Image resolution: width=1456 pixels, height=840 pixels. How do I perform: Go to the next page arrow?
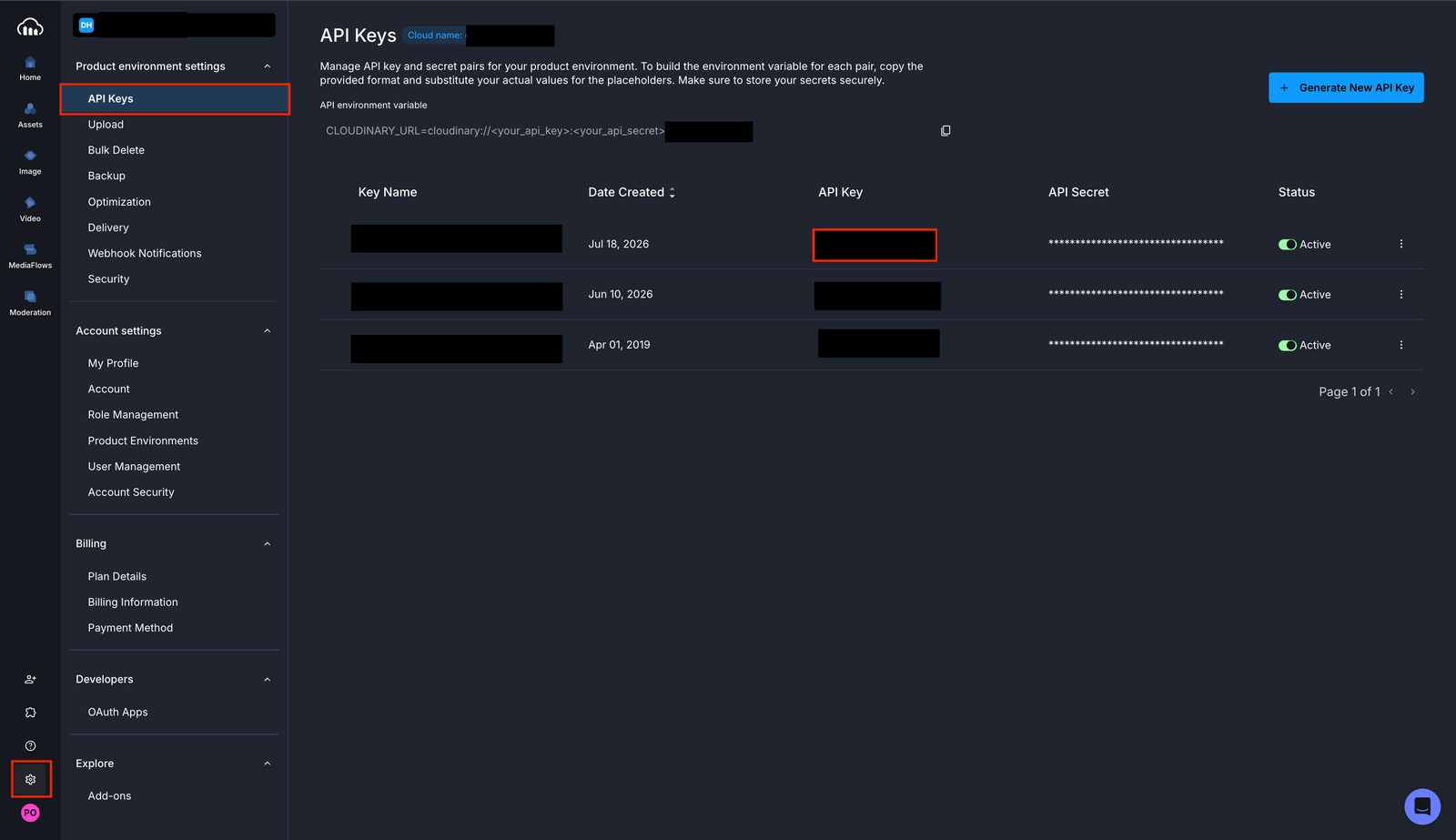[1412, 391]
